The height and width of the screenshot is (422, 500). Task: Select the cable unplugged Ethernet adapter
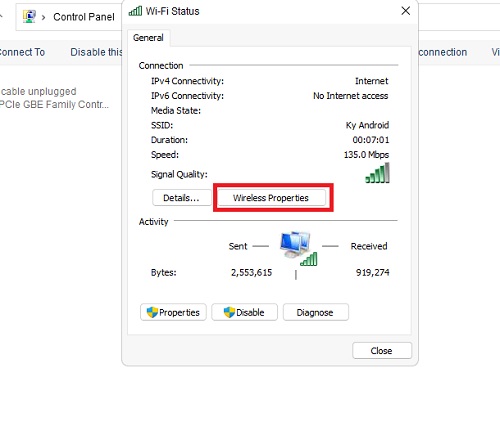pos(54,98)
